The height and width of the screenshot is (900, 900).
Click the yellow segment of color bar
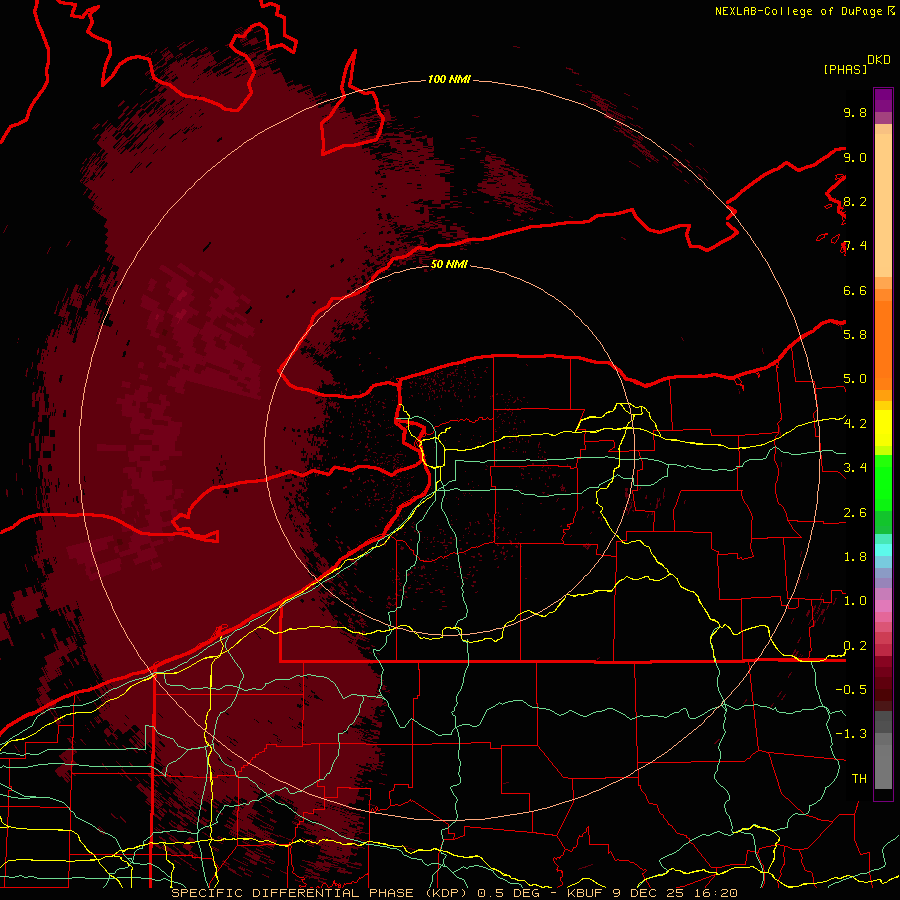pos(883,428)
